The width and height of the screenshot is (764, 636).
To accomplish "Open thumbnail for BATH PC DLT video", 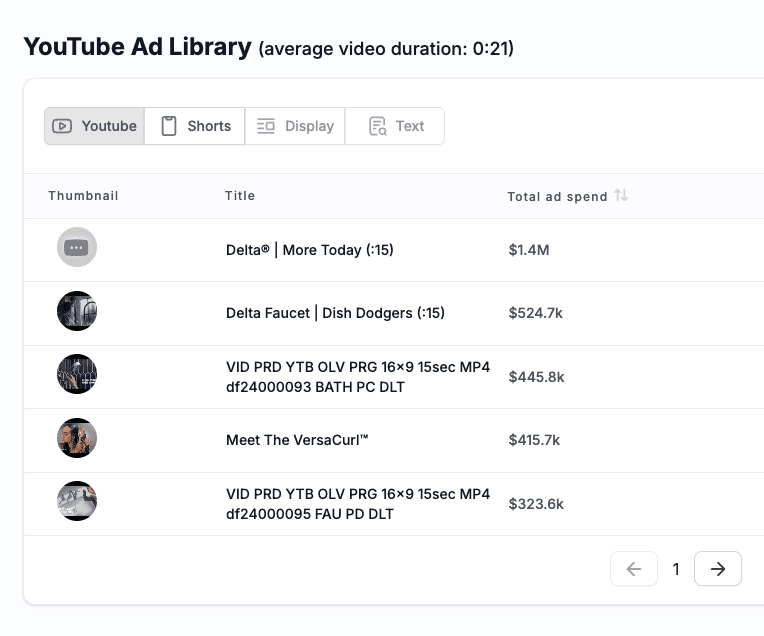I will [77, 374].
